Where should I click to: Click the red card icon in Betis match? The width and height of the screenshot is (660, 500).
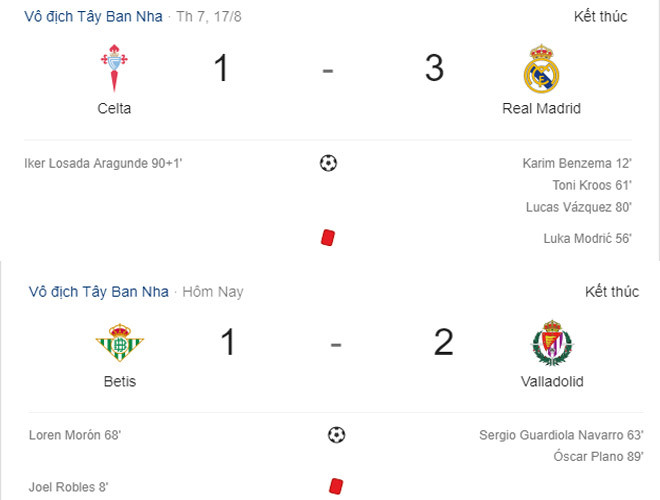(336, 487)
